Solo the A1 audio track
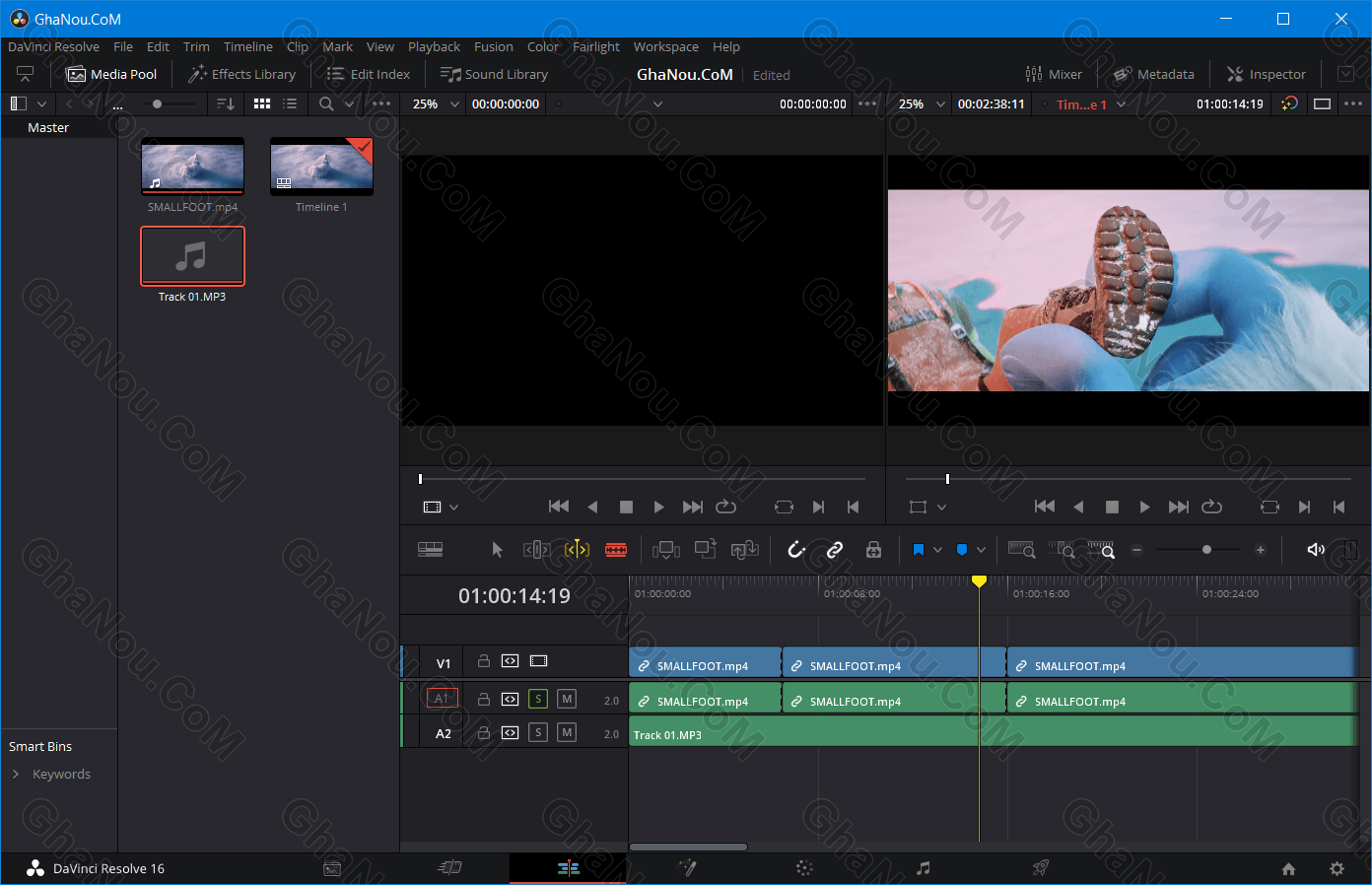The image size is (1372, 885). click(x=538, y=699)
